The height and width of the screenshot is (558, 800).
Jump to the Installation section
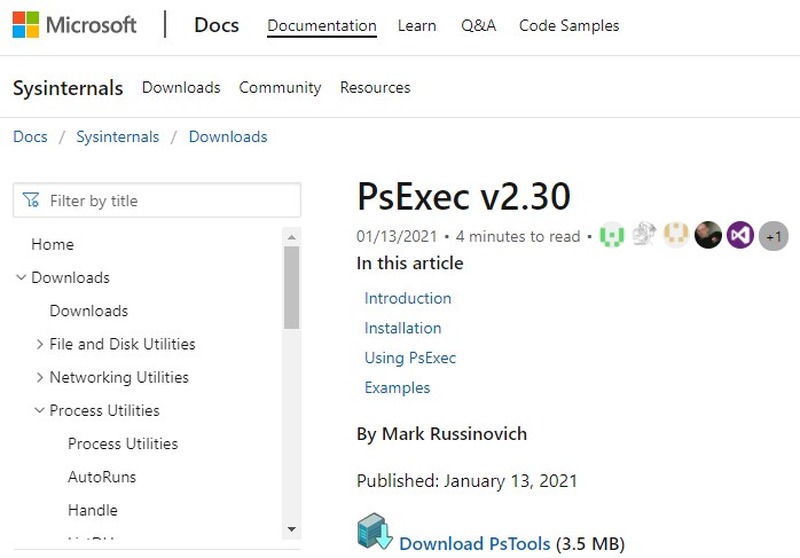point(402,328)
